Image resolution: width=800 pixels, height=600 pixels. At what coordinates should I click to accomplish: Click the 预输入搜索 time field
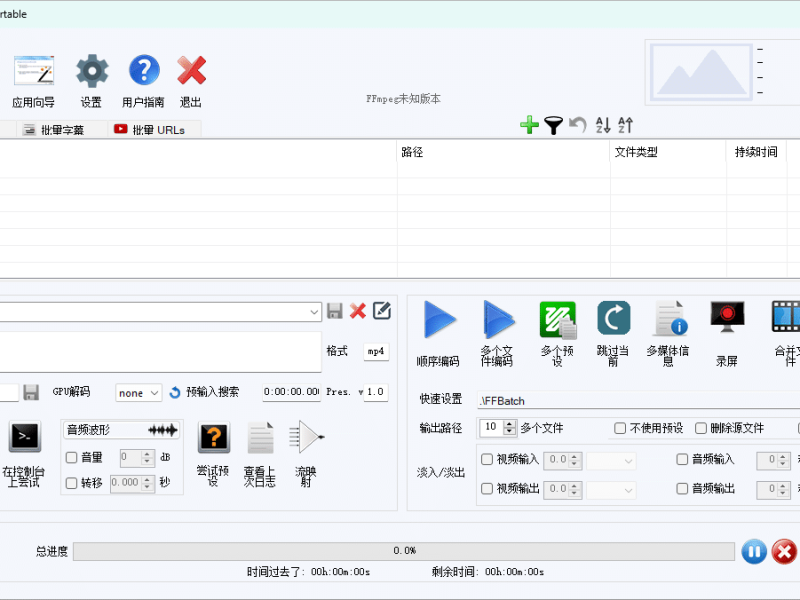pos(291,392)
